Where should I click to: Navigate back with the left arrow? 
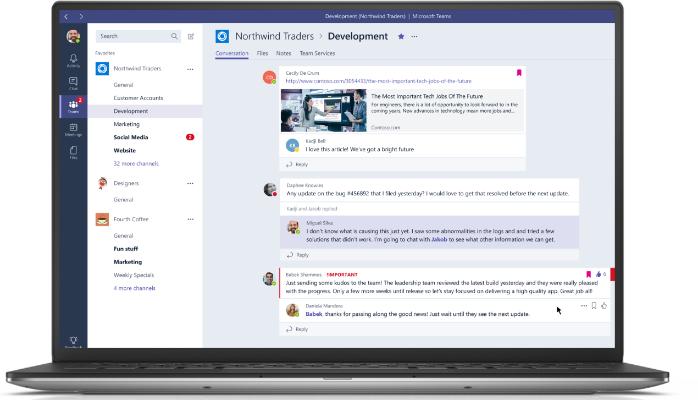[66, 16]
